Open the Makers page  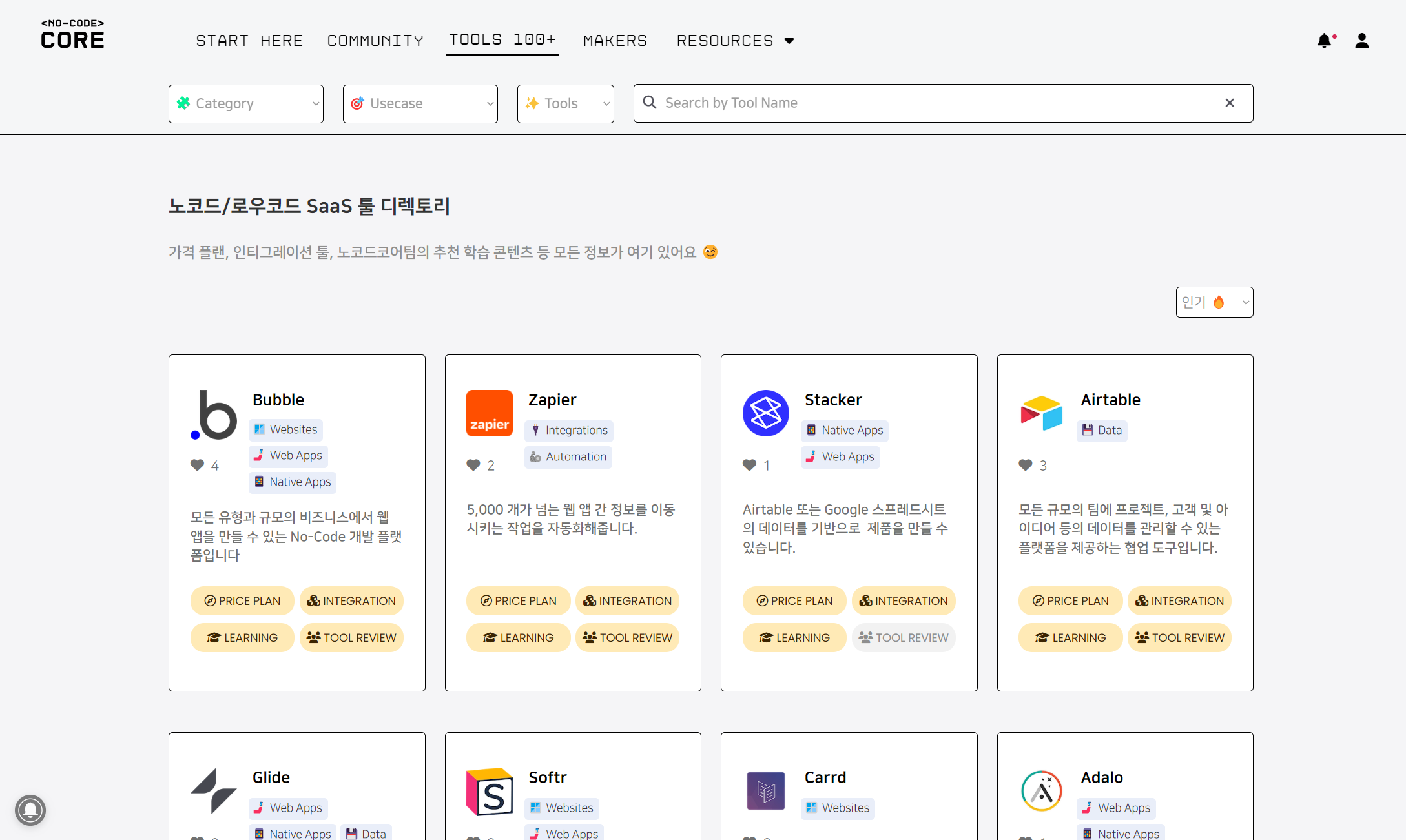615,41
